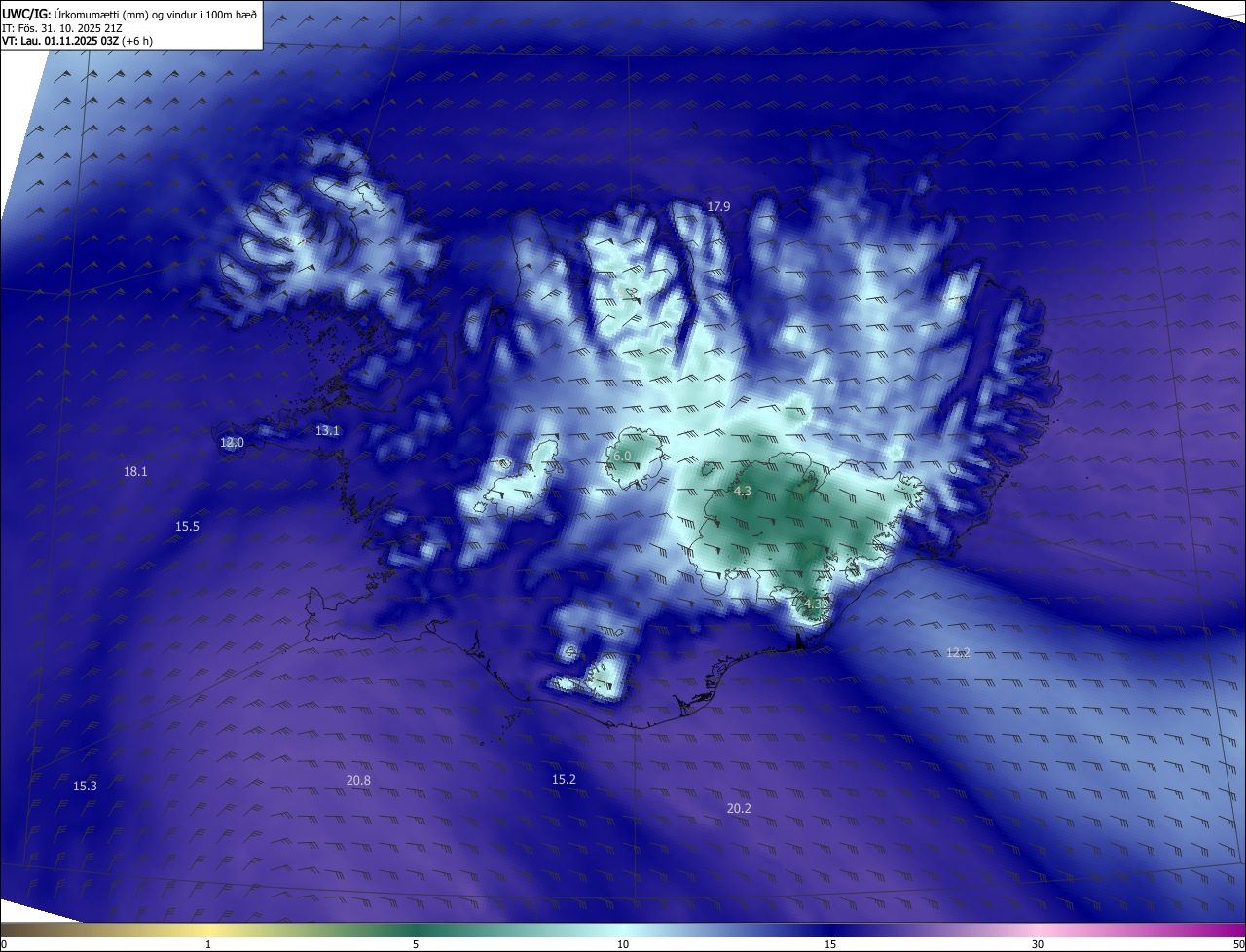The height and width of the screenshot is (952, 1246).
Task: Select the 17.9 value on the map
Action: 718,206
